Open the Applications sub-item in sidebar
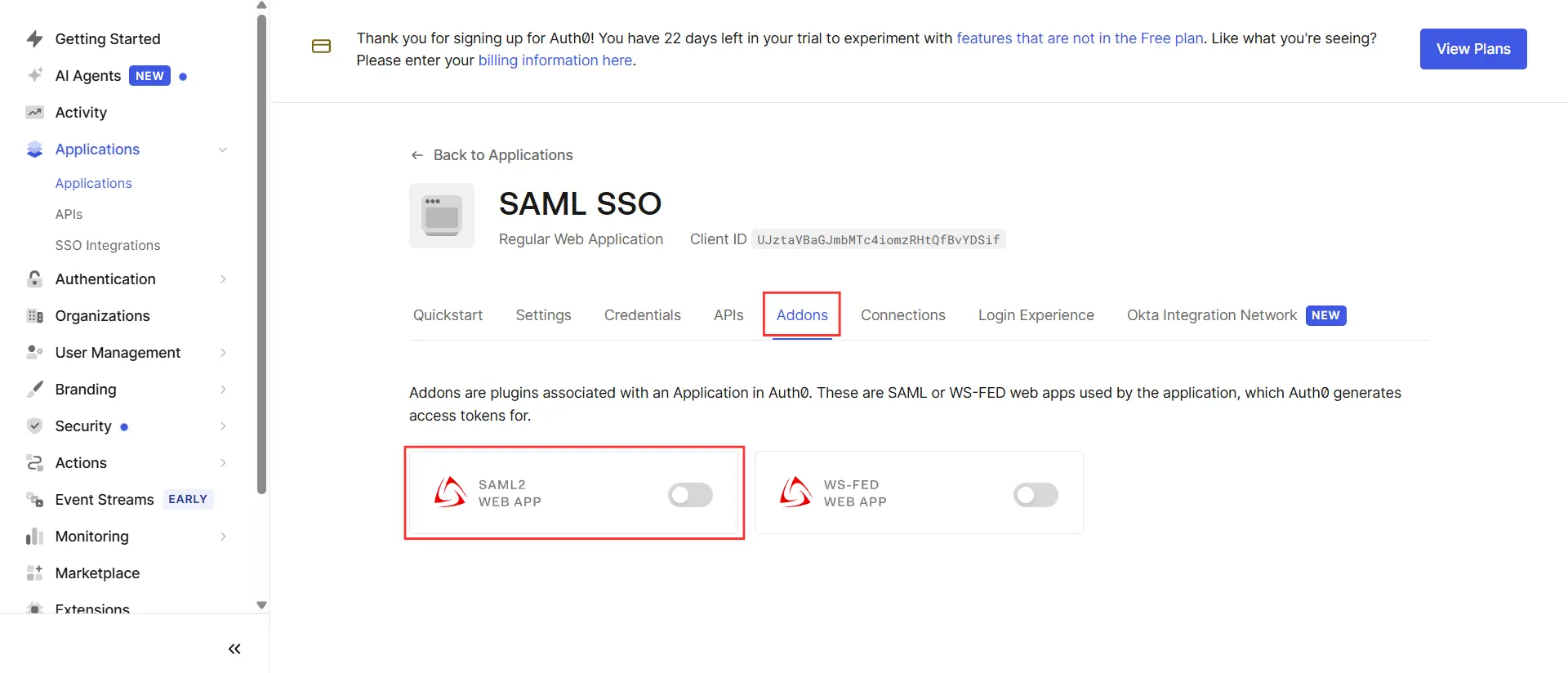Viewport: 1568px width, 673px height. pos(93,184)
